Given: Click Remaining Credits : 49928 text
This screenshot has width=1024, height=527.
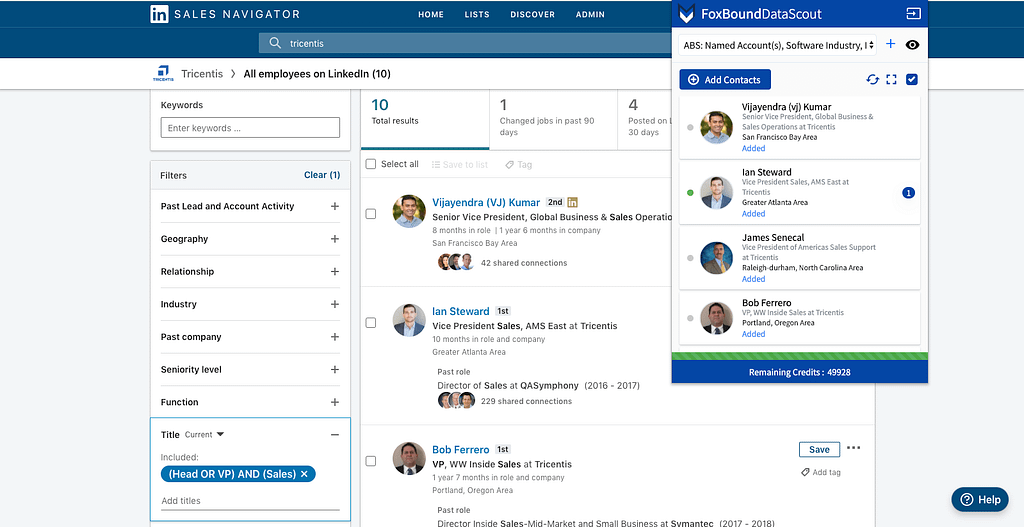Looking at the screenshot, I should [x=799, y=372].
